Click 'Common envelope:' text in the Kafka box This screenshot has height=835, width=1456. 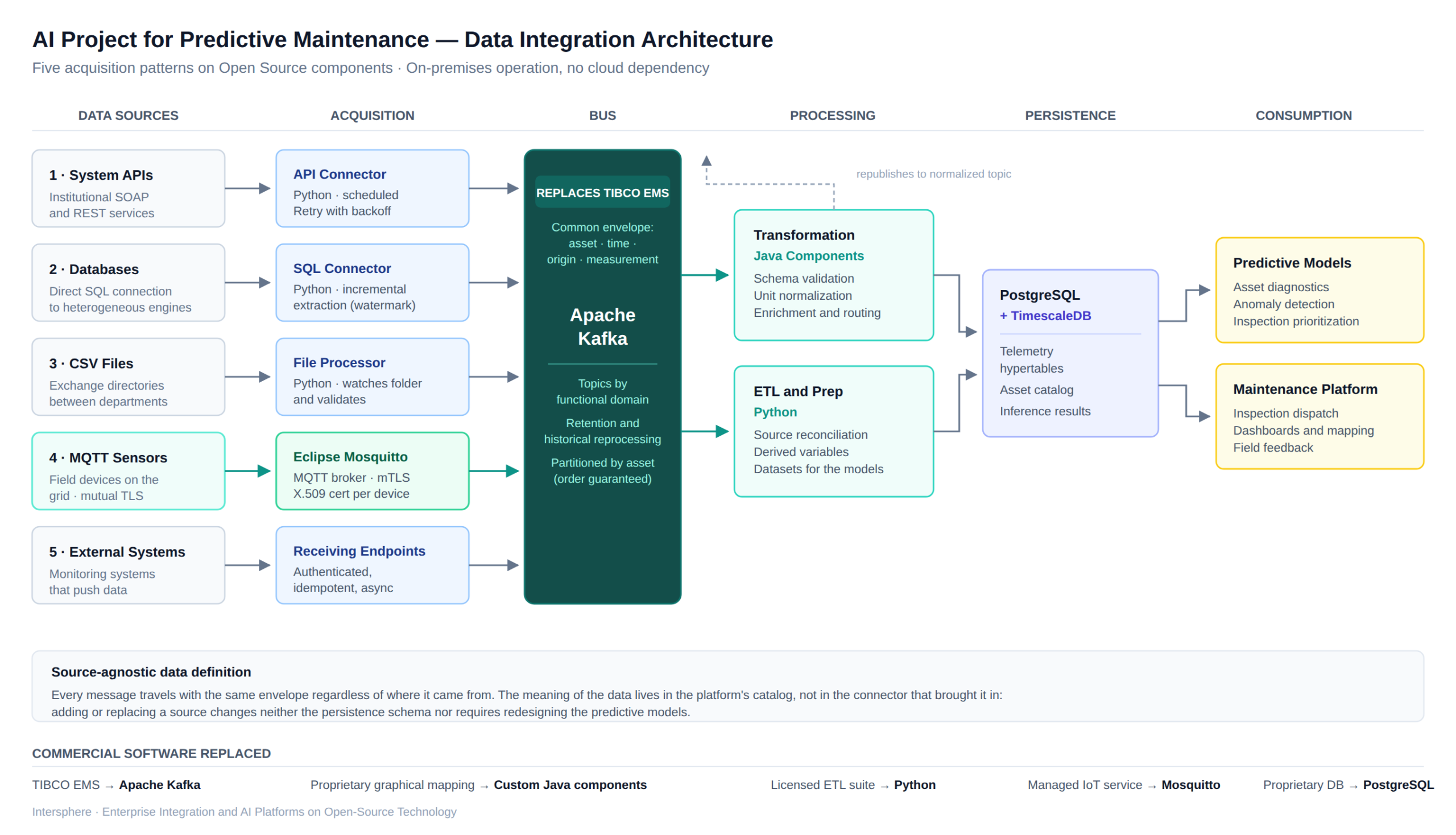point(603,227)
